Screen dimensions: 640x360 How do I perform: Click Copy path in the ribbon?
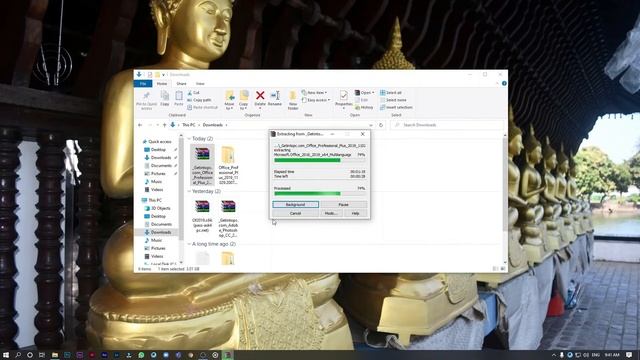200,100
